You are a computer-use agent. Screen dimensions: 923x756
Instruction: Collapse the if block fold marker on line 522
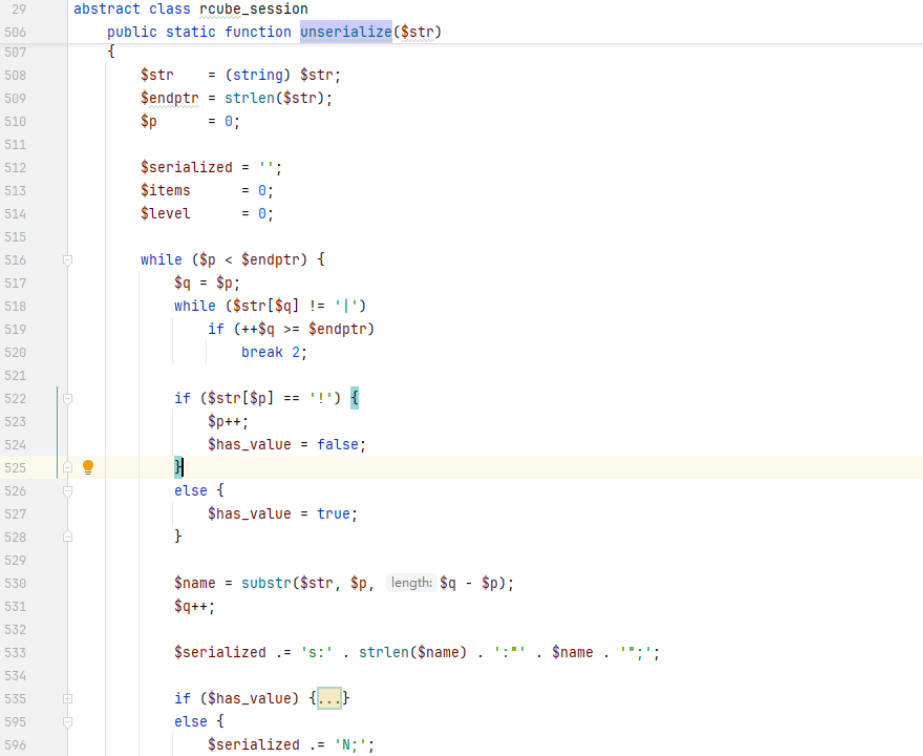[68, 399]
